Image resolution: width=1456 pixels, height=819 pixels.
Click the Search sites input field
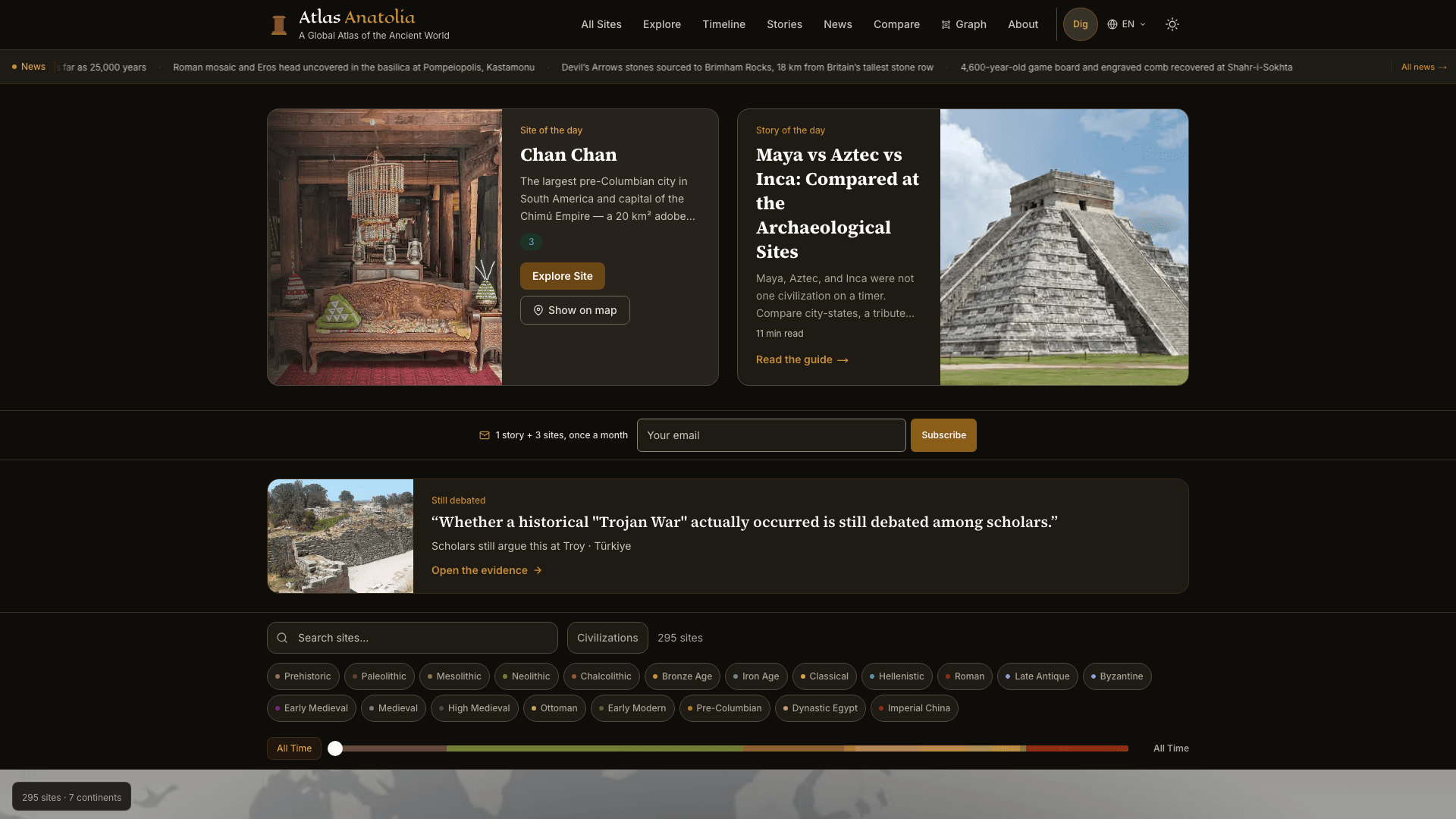click(x=413, y=638)
